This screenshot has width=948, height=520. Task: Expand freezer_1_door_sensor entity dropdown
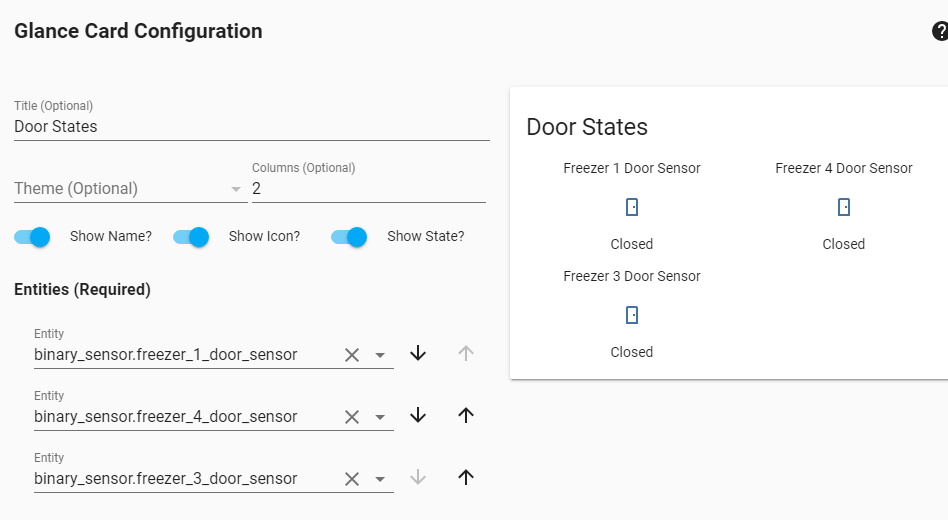[x=380, y=355]
